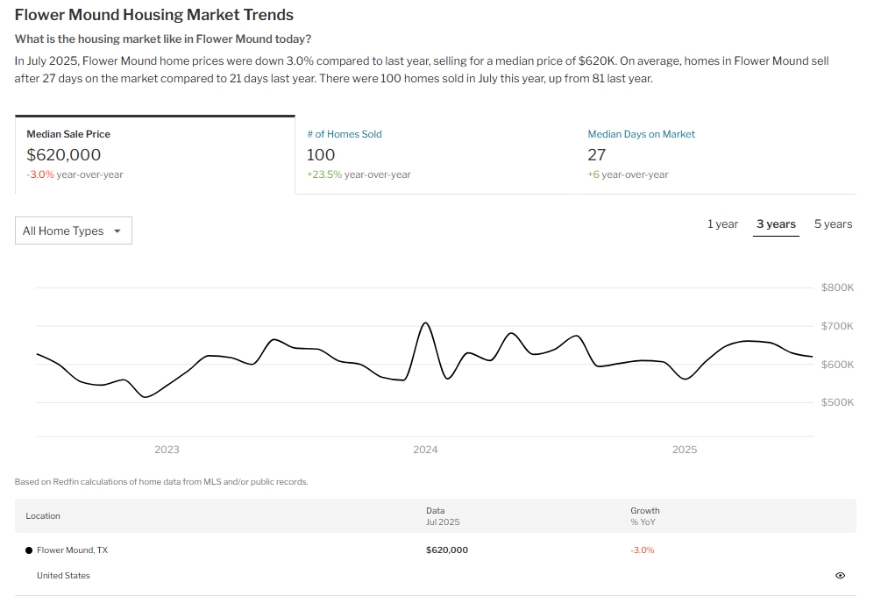Select the 3 years time range

[x=776, y=224]
